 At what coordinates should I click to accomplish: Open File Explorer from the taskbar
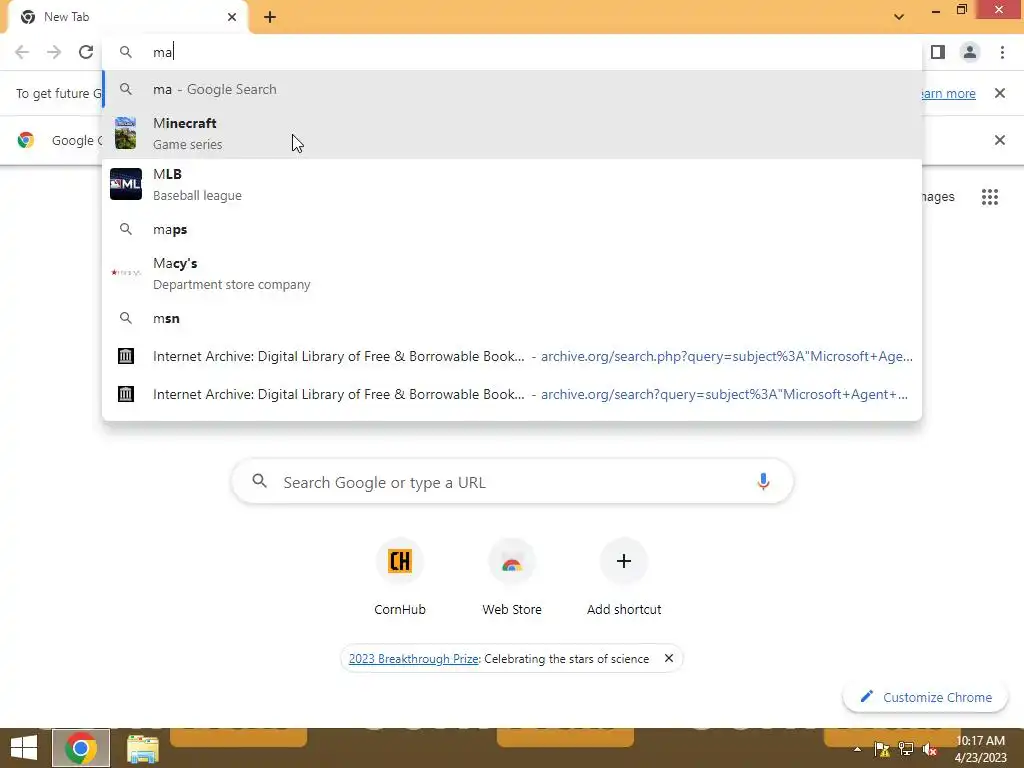[143, 749]
